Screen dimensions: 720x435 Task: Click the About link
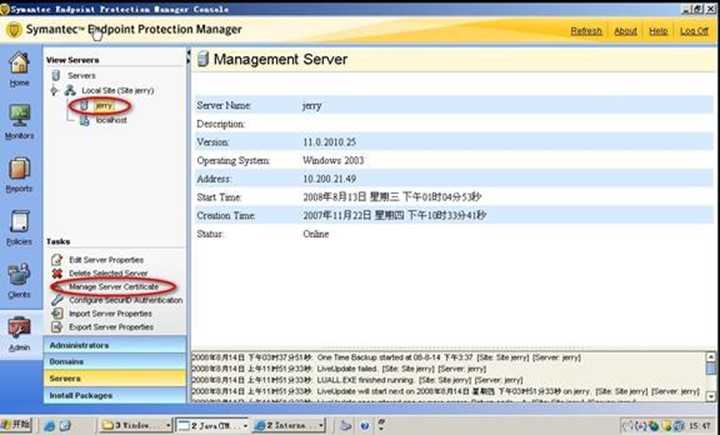click(x=625, y=31)
